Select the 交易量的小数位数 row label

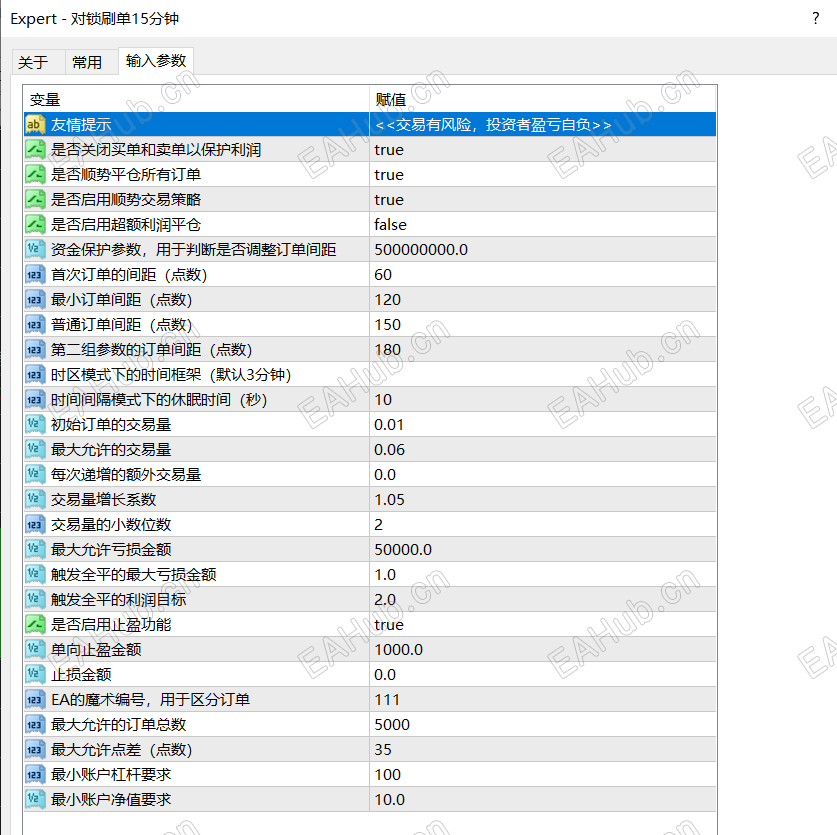pyautogui.click(x=111, y=524)
